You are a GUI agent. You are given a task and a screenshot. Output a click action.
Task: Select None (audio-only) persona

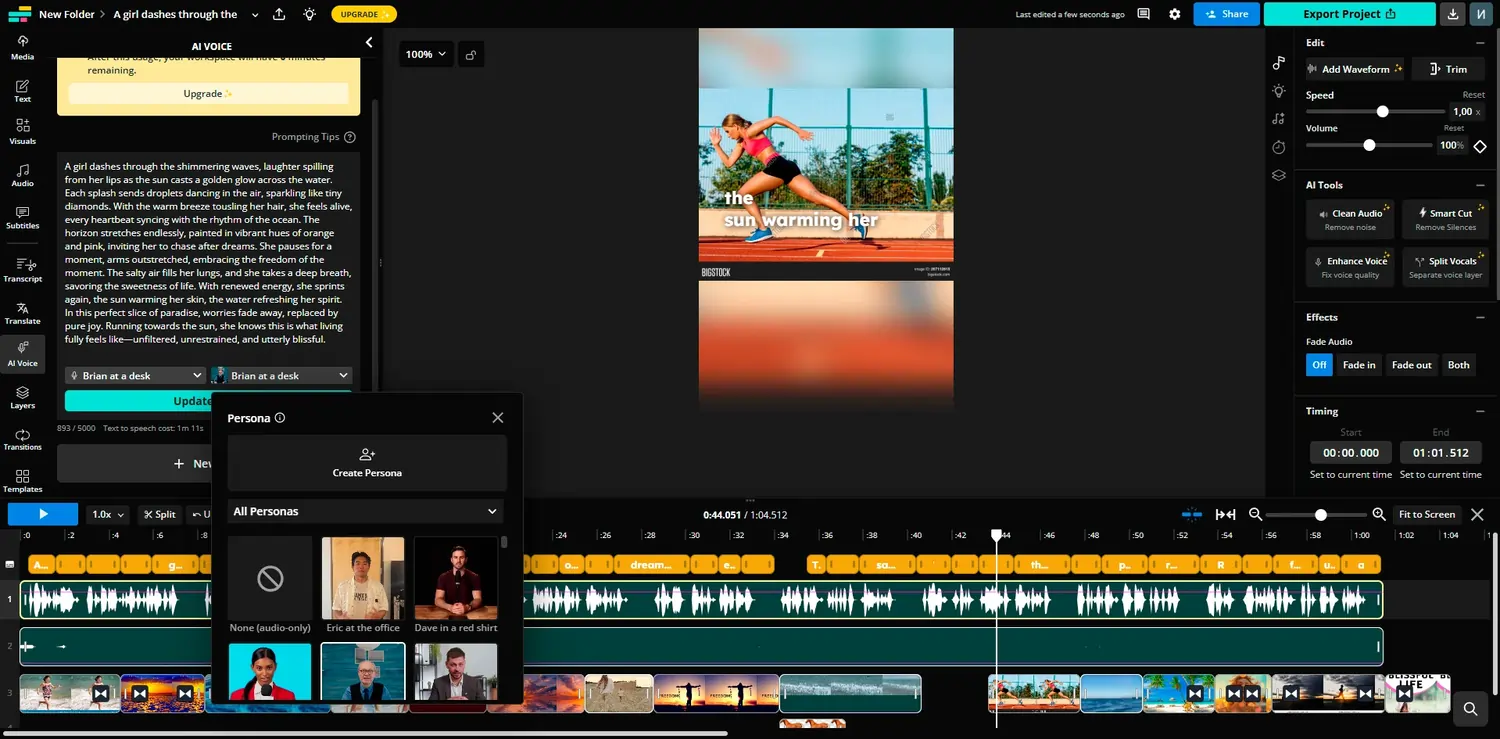click(x=270, y=585)
